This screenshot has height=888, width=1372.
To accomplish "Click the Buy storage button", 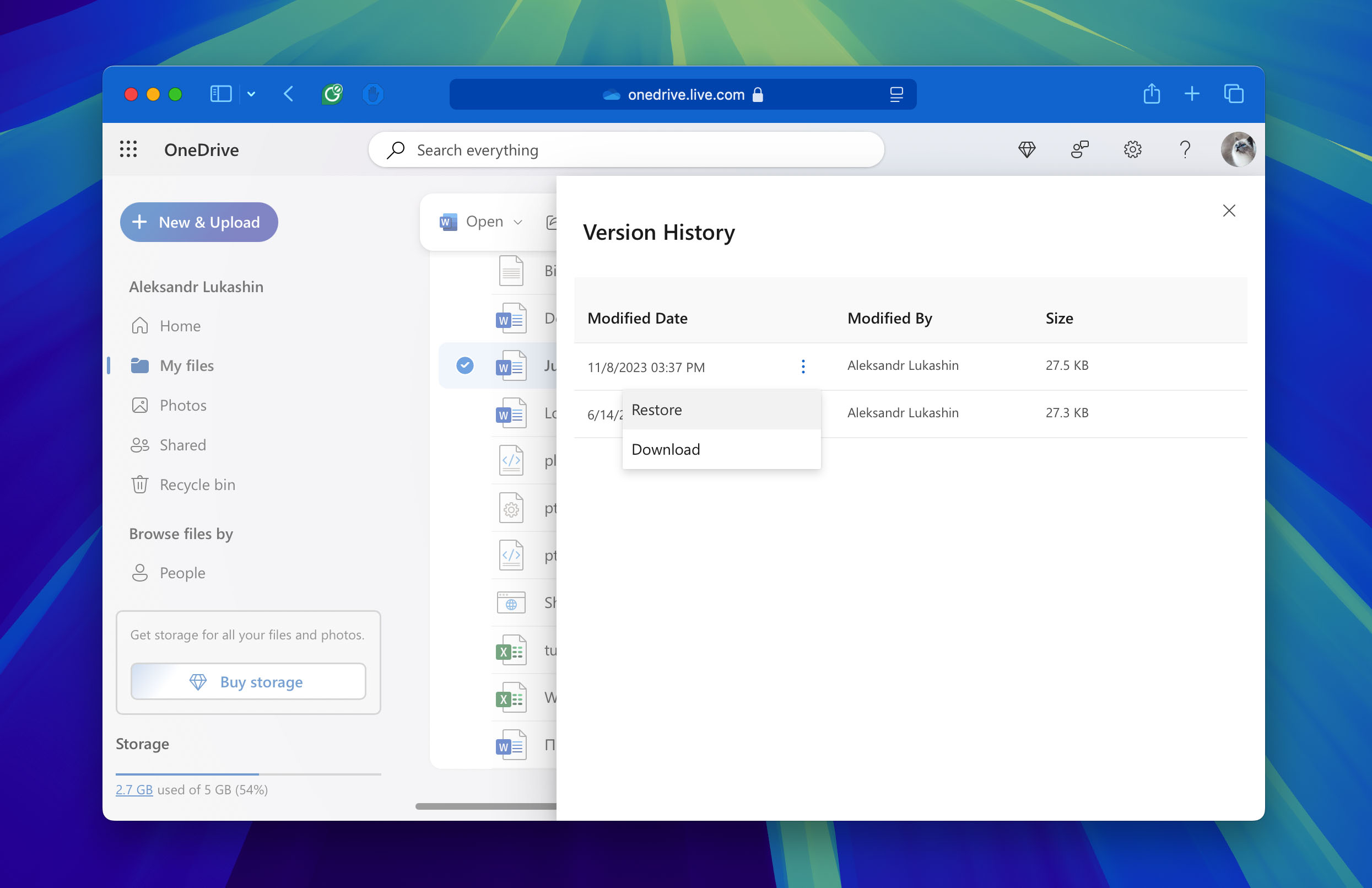I will tap(248, 681).
